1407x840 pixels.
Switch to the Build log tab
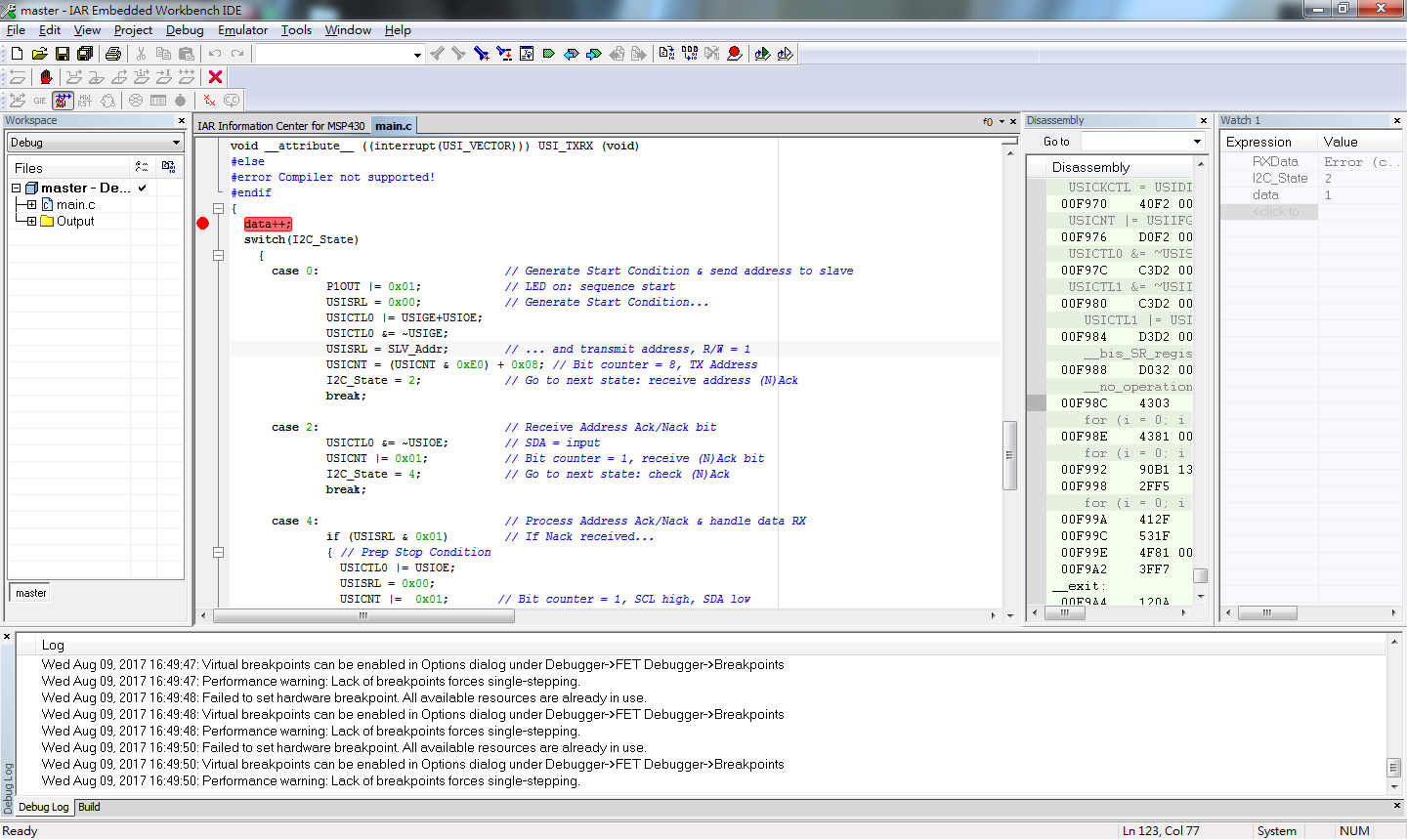[x=89, y=807]
